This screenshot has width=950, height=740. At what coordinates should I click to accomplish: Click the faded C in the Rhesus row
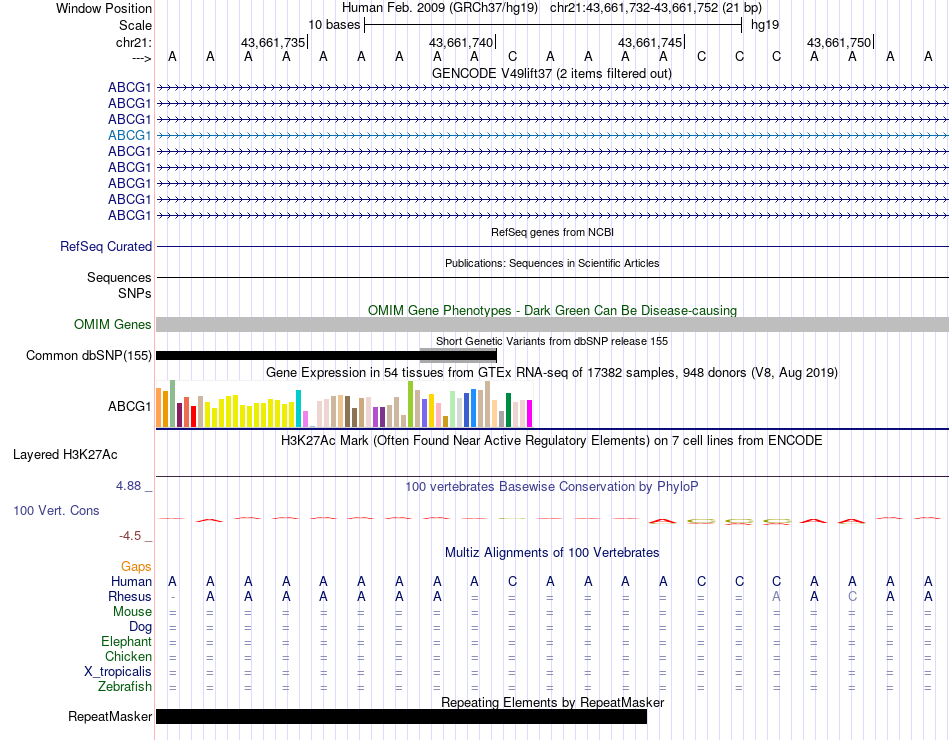click(852, 596)
